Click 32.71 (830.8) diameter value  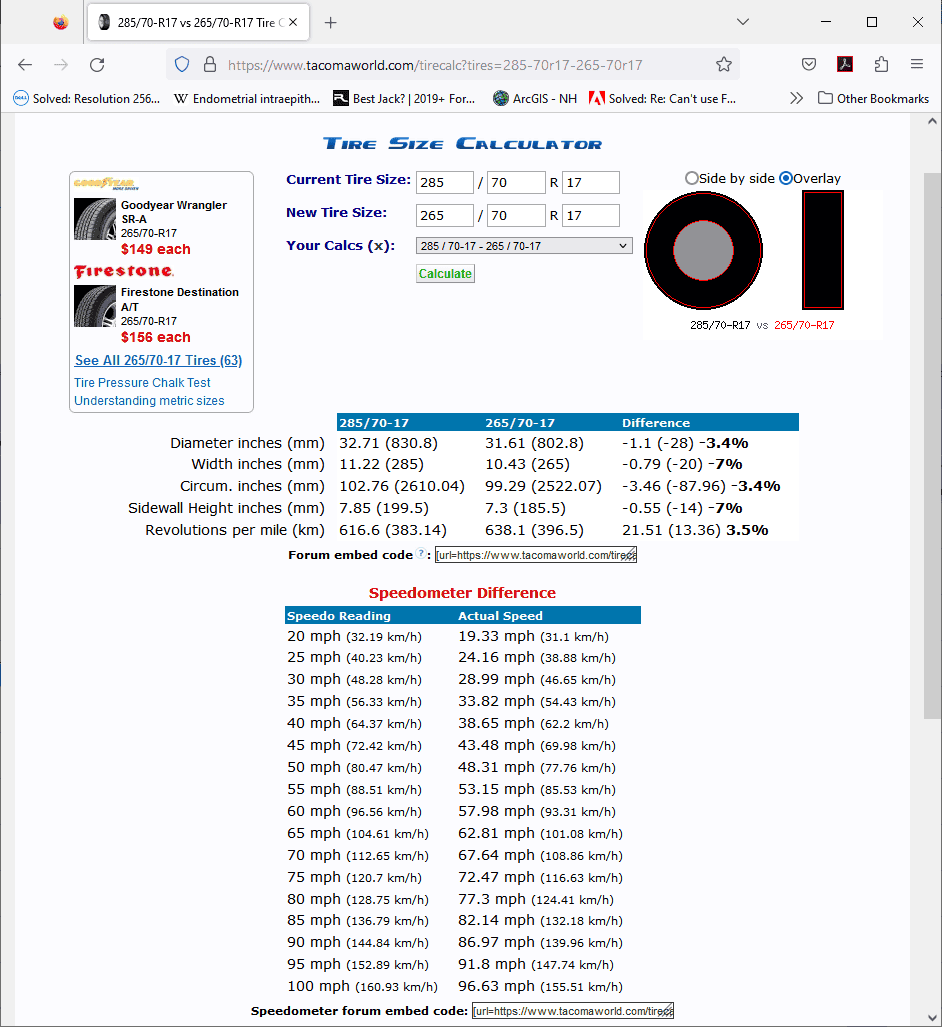pos(388,443)
